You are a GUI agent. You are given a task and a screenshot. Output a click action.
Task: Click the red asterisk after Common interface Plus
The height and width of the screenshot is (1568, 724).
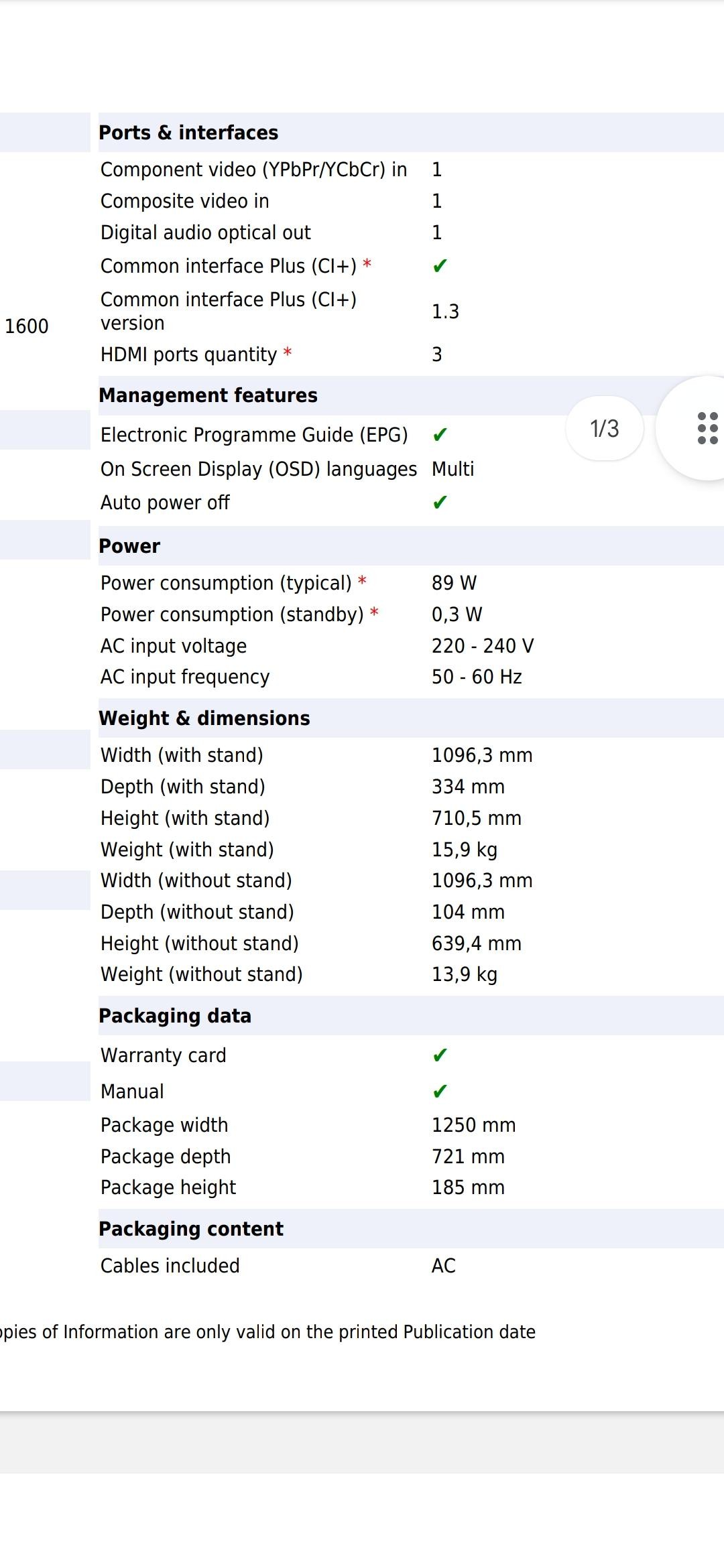pos(367,264)
